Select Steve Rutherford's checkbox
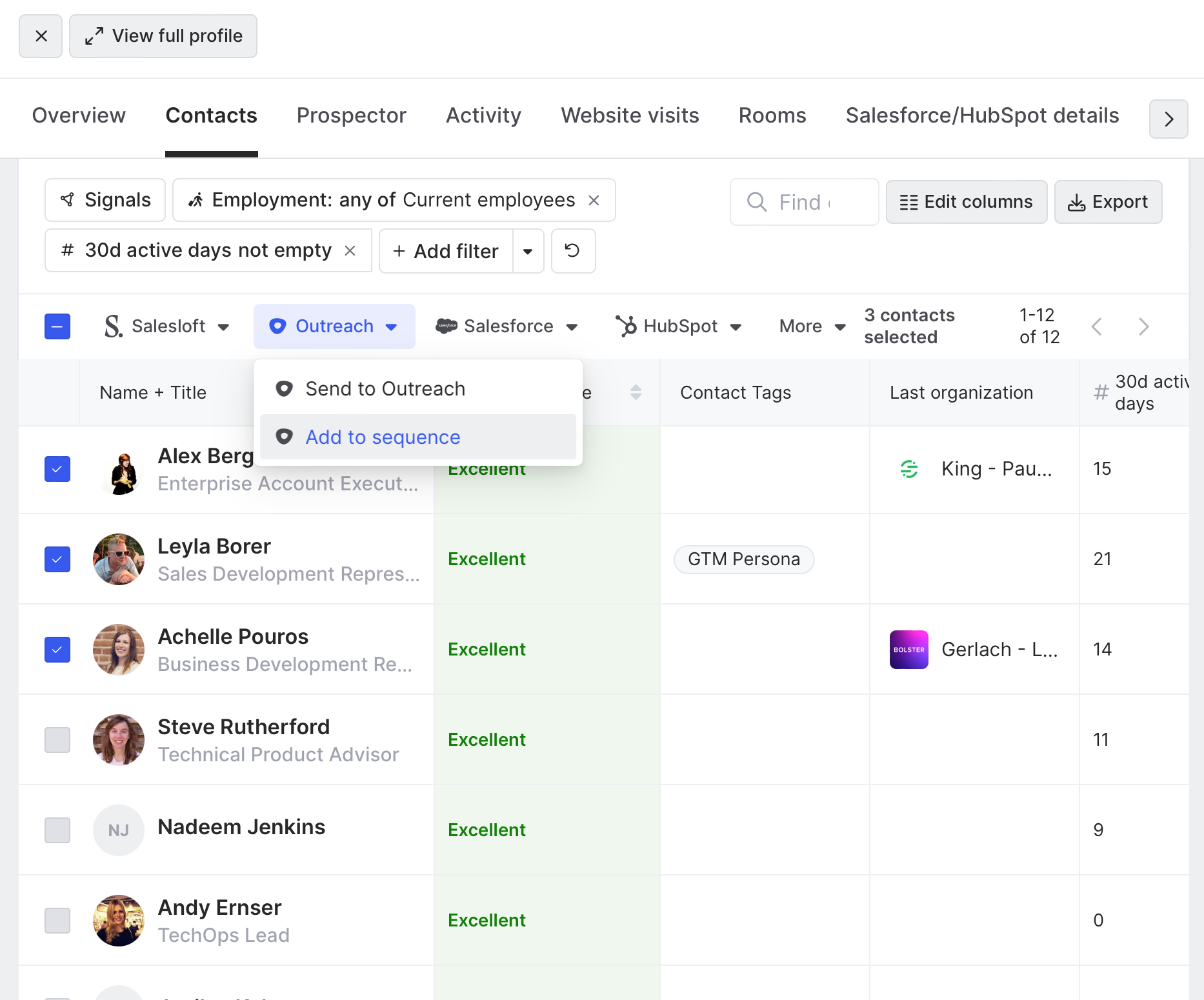 (57, 740)
